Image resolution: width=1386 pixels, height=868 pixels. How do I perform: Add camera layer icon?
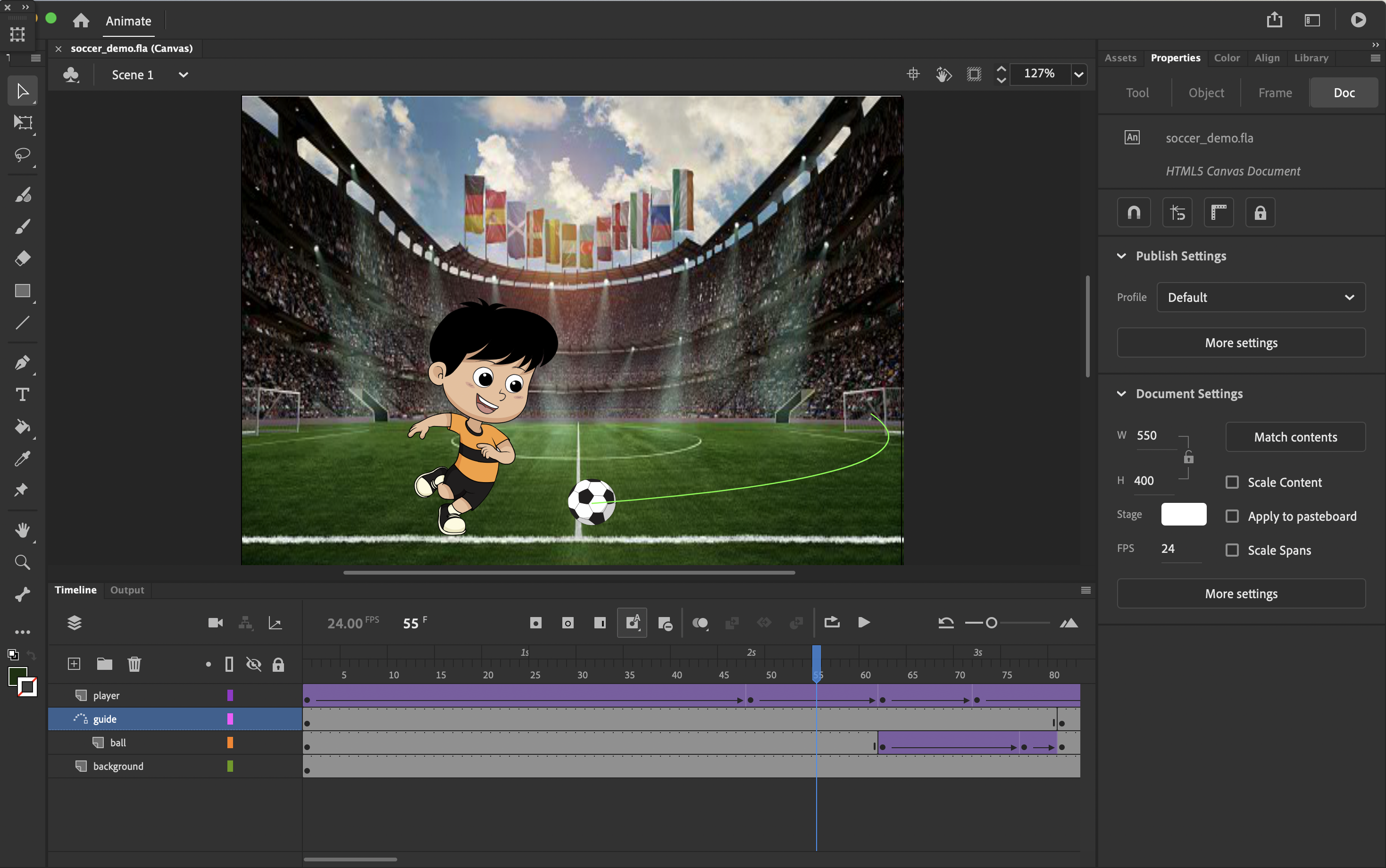[x=215, y=623]
